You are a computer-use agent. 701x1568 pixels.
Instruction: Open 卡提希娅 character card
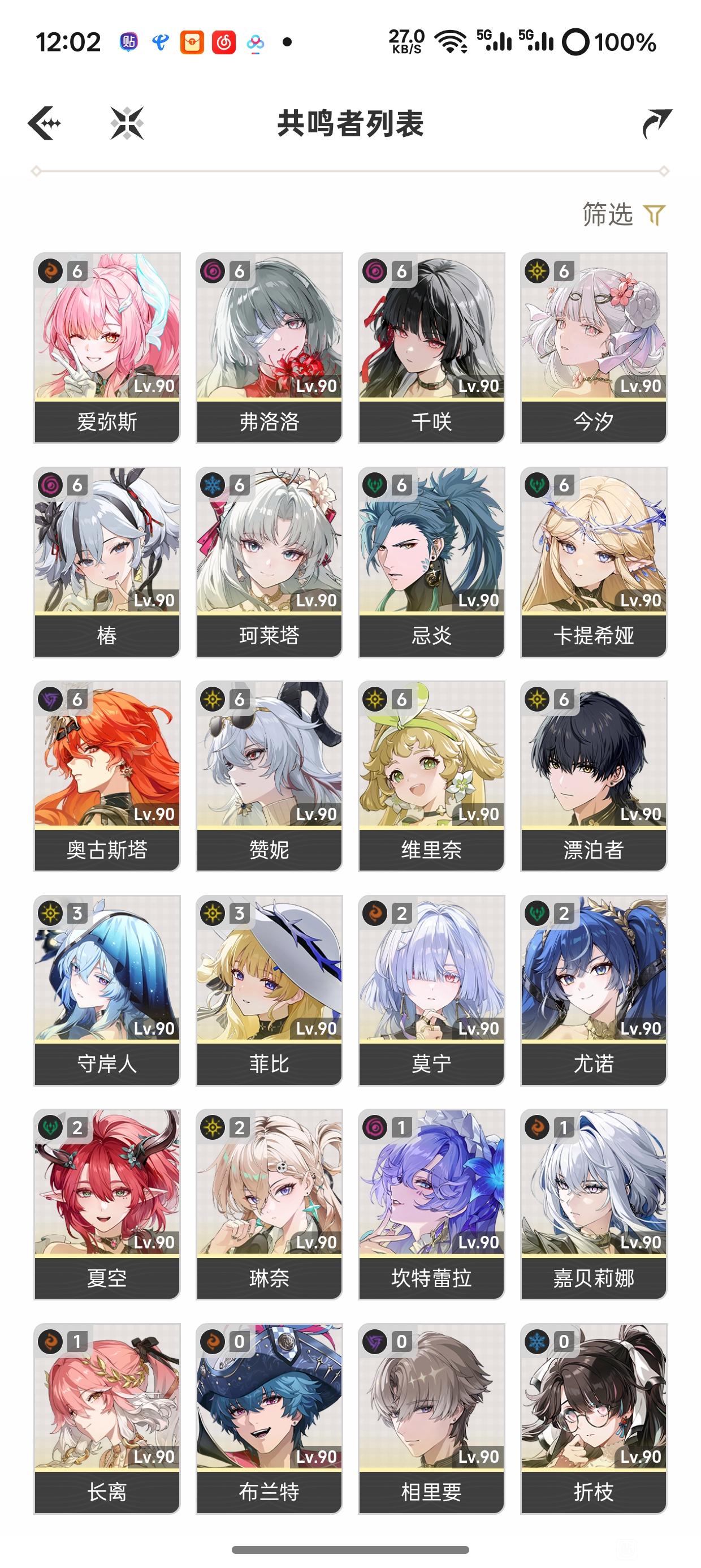(594, 562)
